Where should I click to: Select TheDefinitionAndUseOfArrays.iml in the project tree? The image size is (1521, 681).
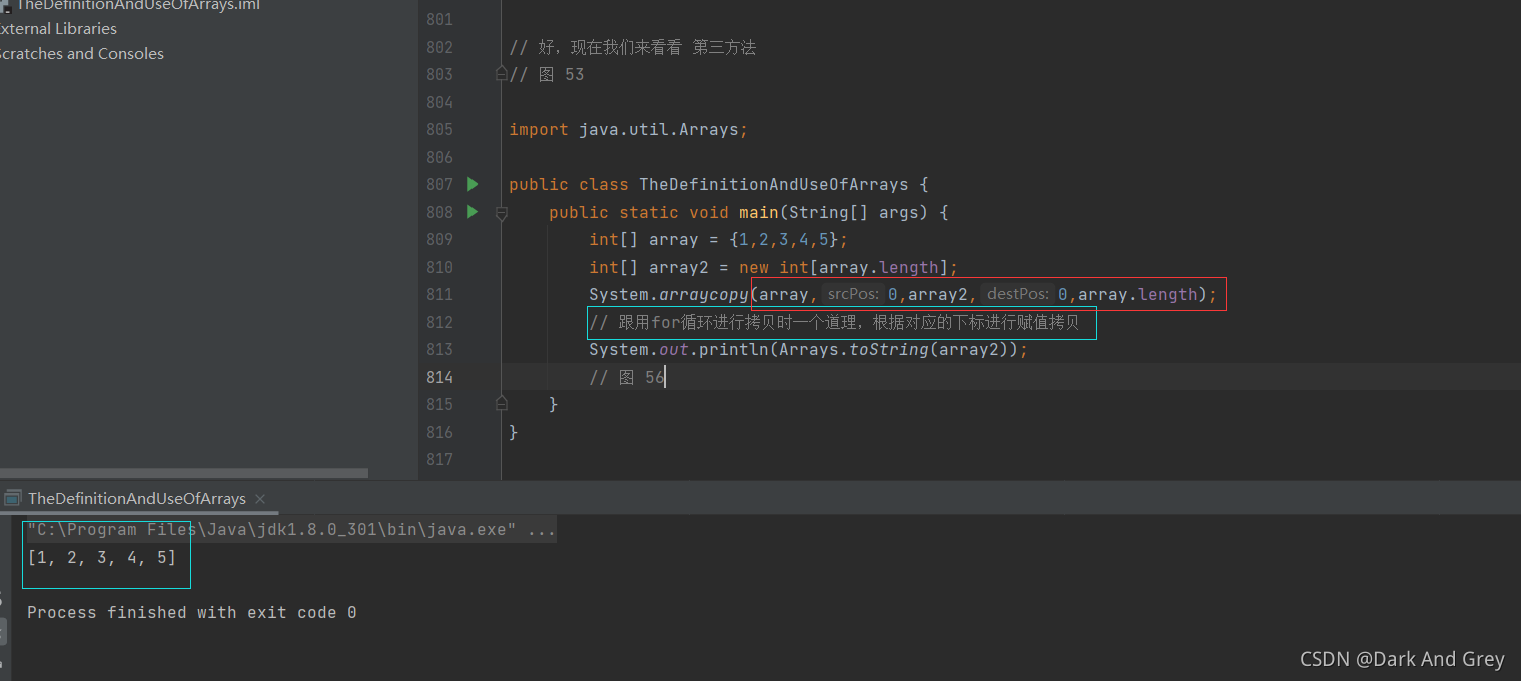[x=137, y=5]
